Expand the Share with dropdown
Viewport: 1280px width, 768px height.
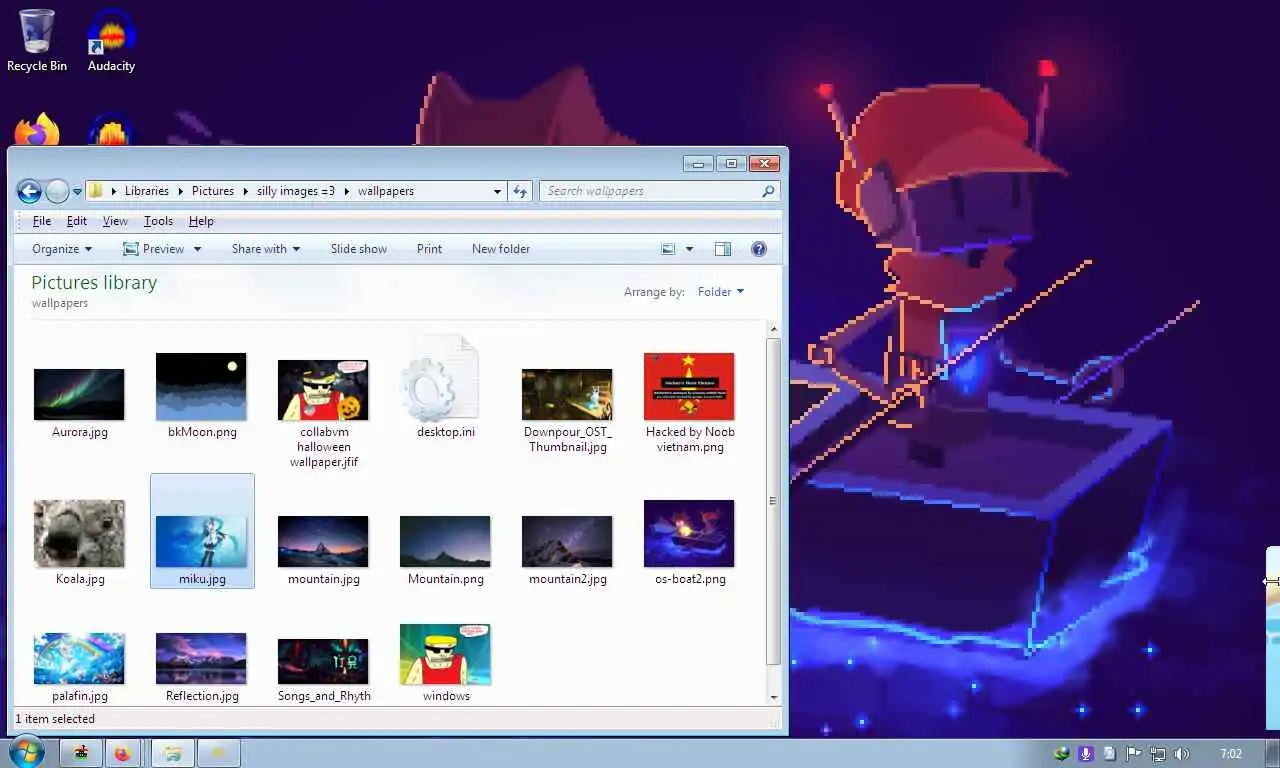tap(266, 249)
